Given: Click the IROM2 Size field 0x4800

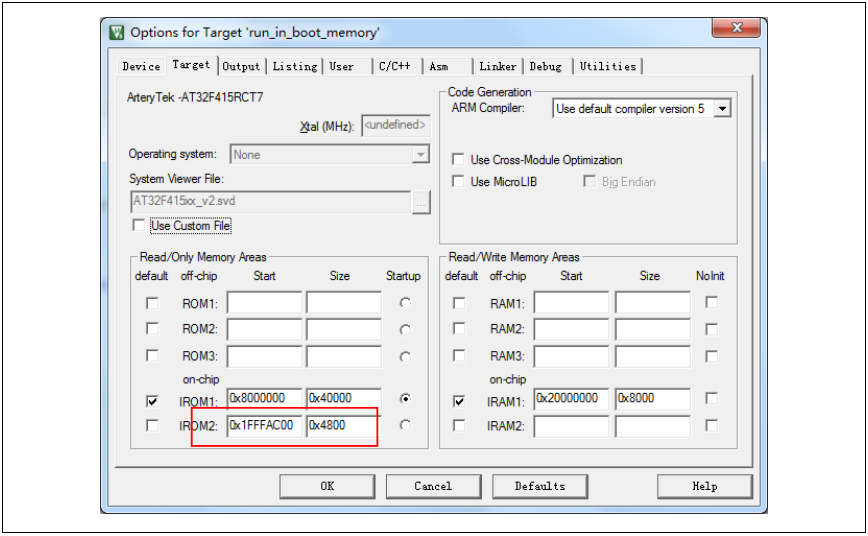Looking at the screenshot, I should click(x=344, y=425).
